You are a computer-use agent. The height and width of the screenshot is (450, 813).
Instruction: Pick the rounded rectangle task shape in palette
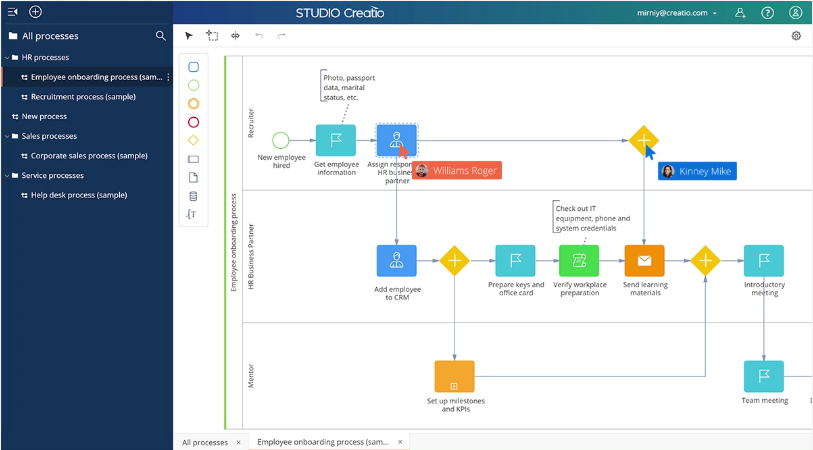193,67
